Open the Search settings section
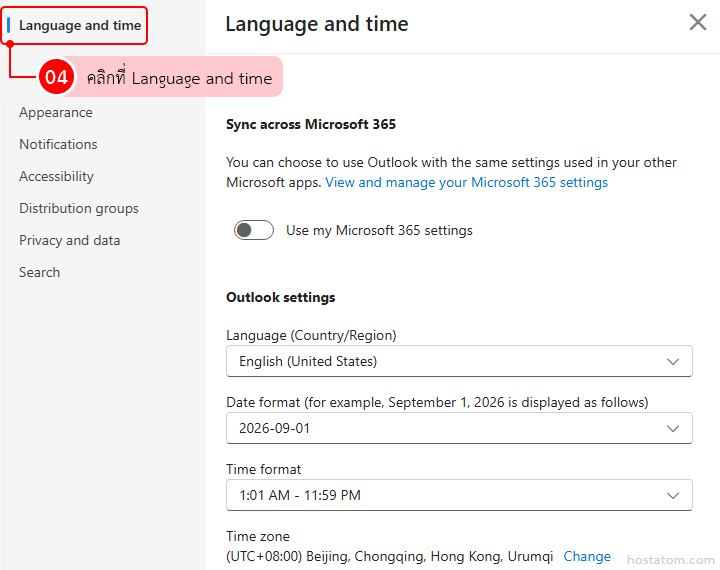This screenshot has height=570, width=720. coord(39,272)
